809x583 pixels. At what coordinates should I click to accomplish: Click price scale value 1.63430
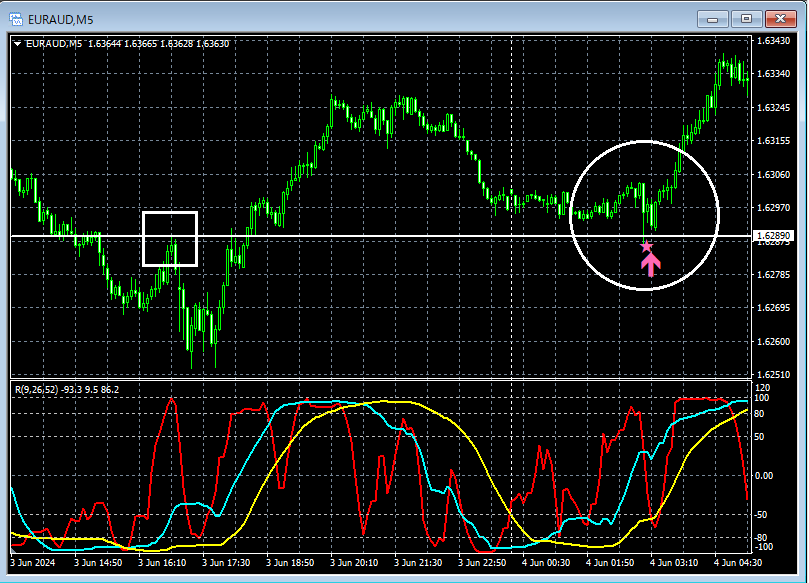click(773, 40)
